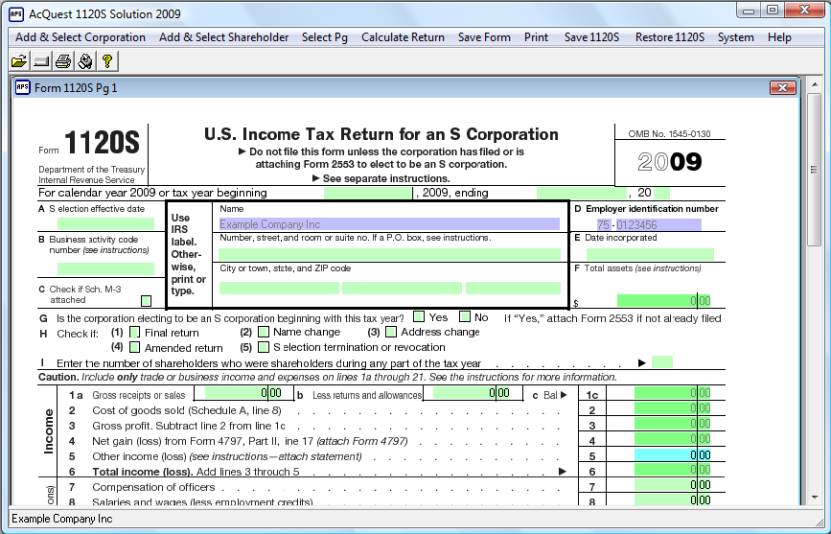The height and width of the screenshot is (534, 831).
Task: Check the Name change box
Action: (263, 332)
